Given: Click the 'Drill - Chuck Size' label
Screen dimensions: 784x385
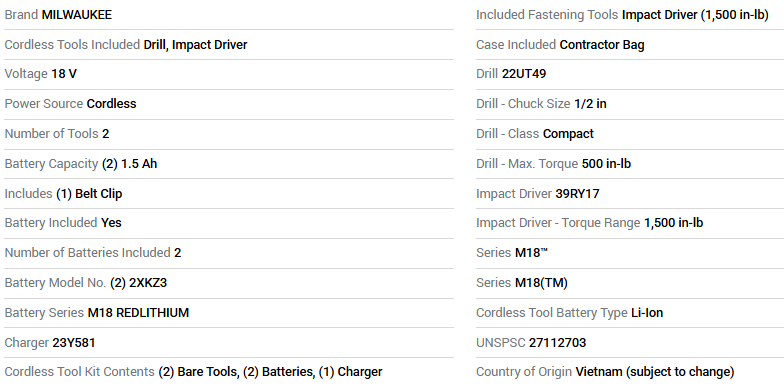Looking at the screenshot, I should pos(523,104).
